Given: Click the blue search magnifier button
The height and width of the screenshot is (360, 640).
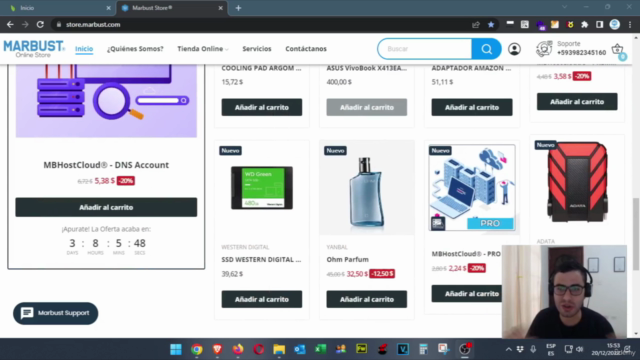Looking at the screenshot, I should coord(486,49).
